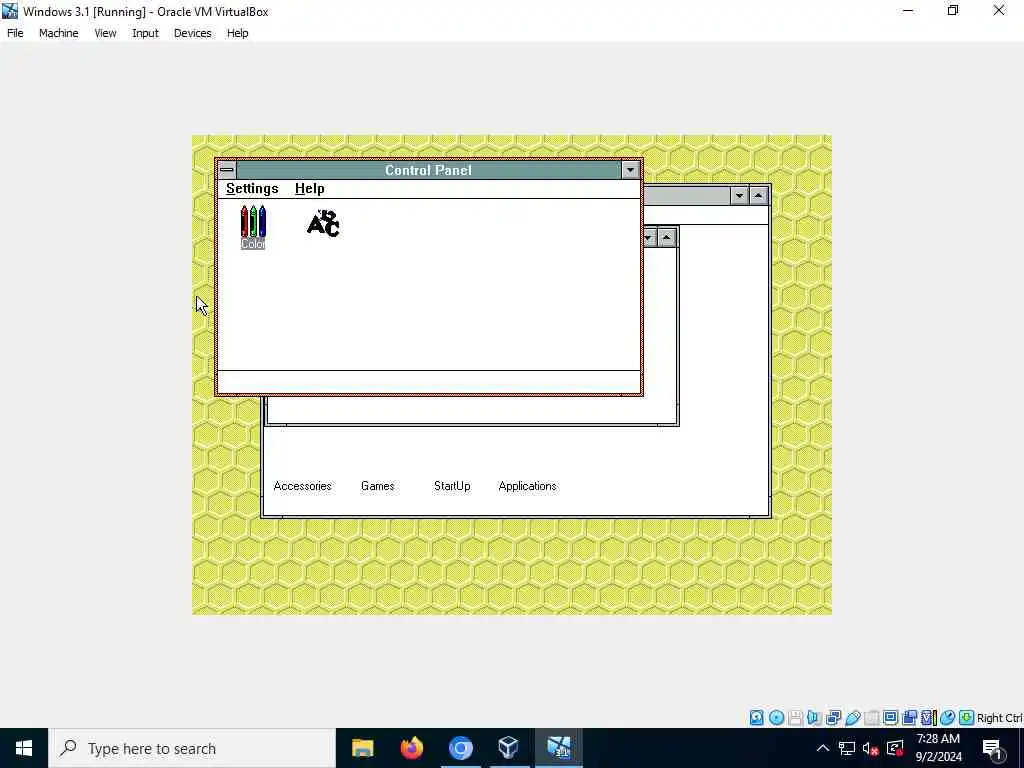Click the VirtualBox keyboard capture indicator

point(967,718)
